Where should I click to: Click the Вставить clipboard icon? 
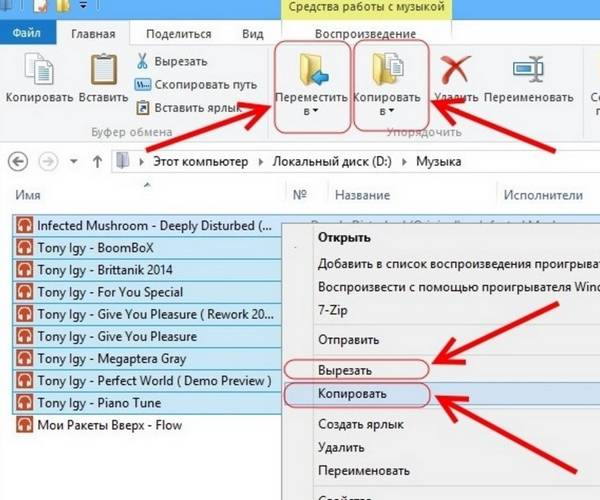click(103, 69)
